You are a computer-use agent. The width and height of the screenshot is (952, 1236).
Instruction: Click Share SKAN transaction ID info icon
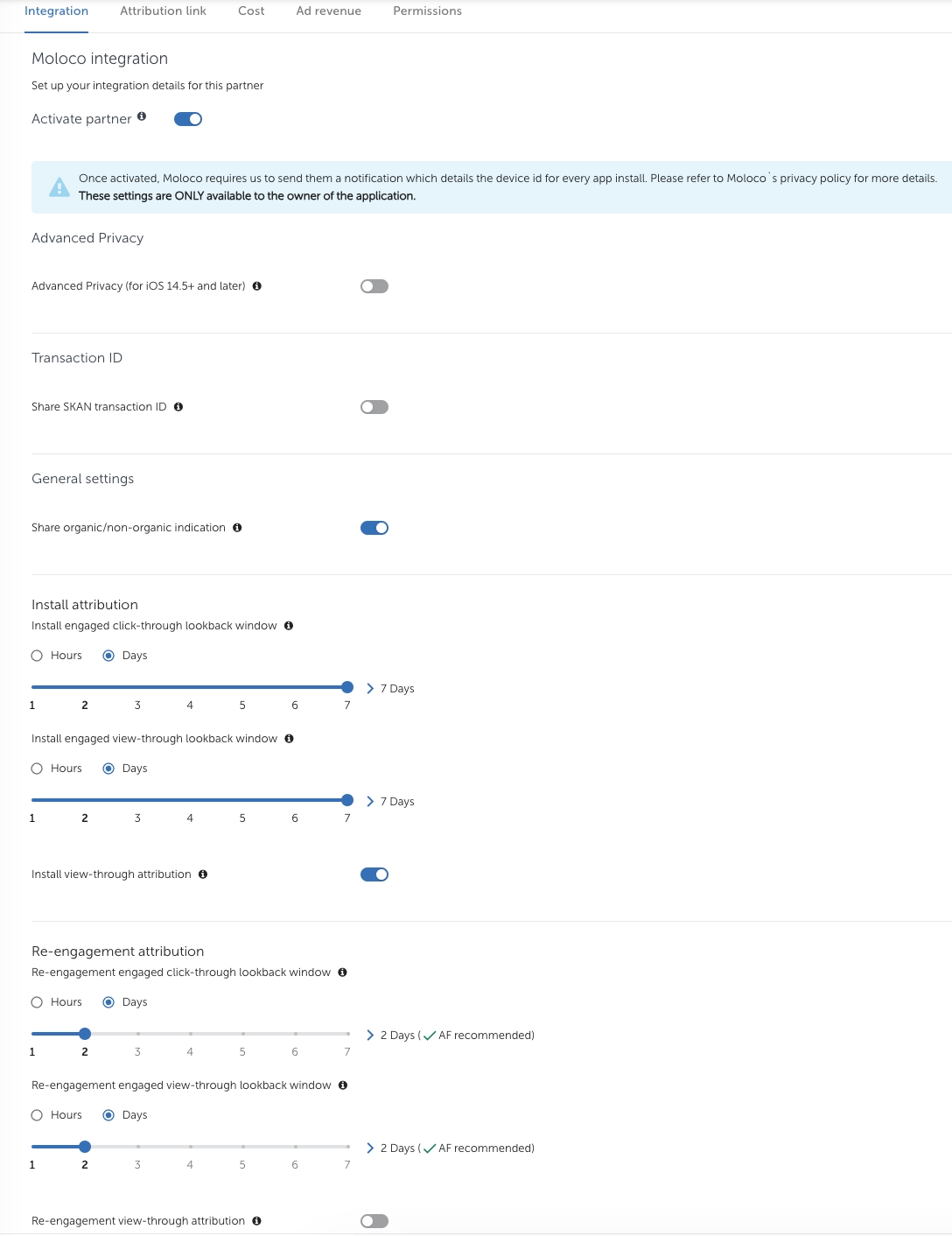pos(178,407)
